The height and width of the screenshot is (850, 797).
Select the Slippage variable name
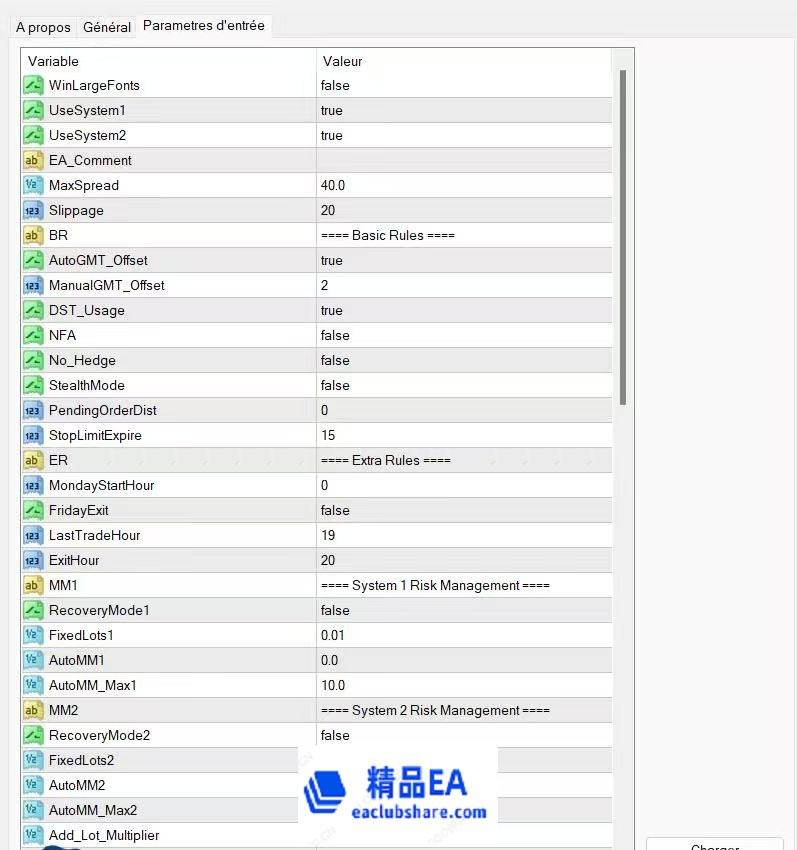pos(76,210)
